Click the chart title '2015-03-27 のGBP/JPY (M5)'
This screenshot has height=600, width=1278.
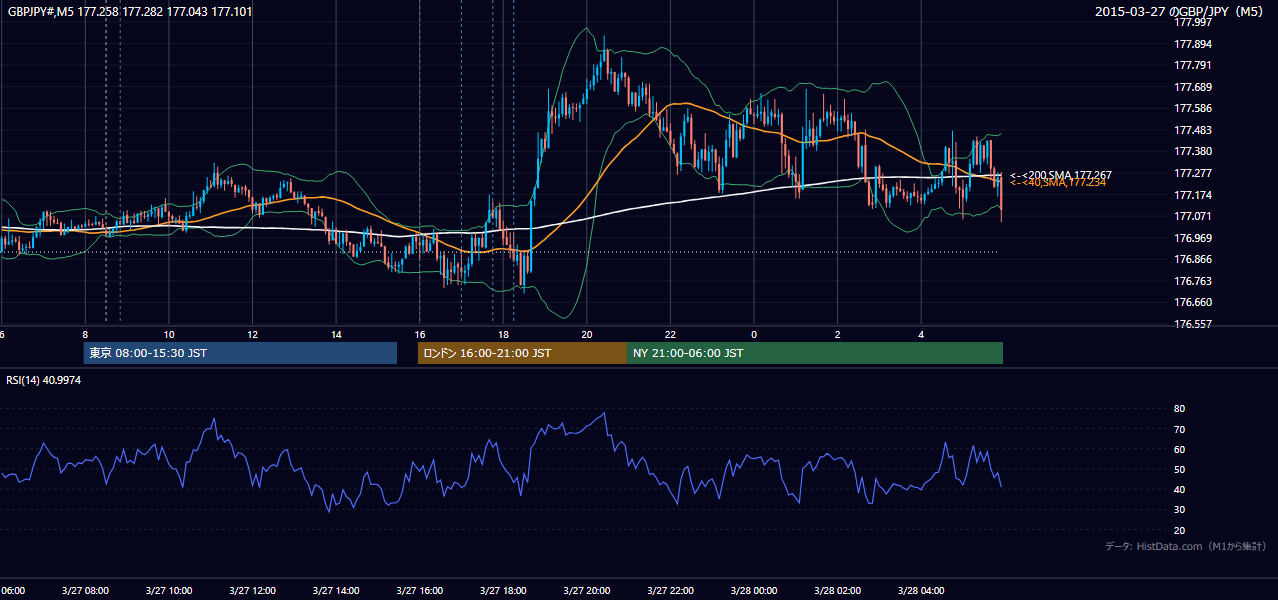coord(1180,12)
